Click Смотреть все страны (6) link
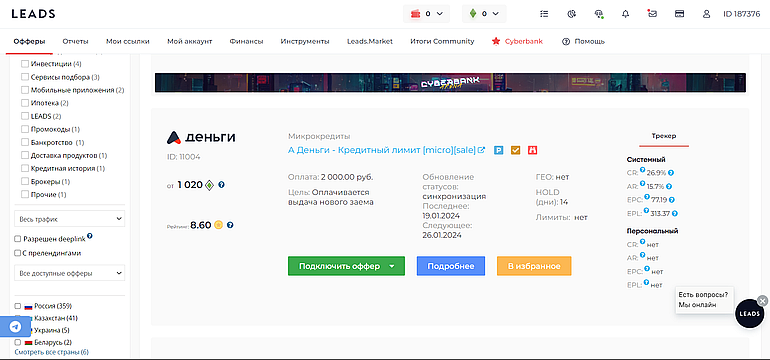The image size is (770, 360). point(52,352)
